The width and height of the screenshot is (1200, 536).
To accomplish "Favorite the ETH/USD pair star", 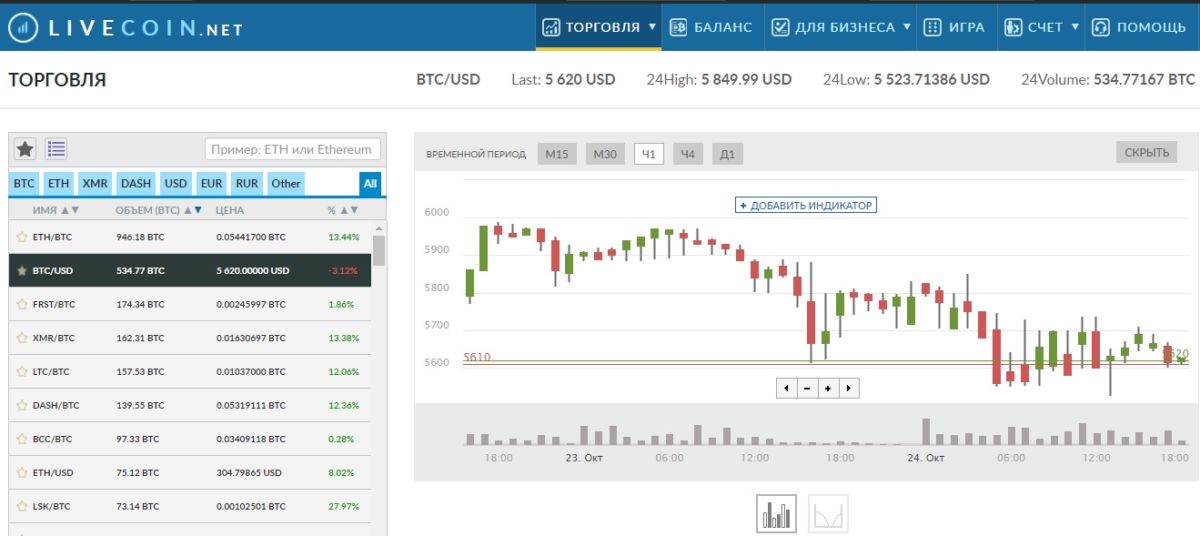I will tap(21, 472).
